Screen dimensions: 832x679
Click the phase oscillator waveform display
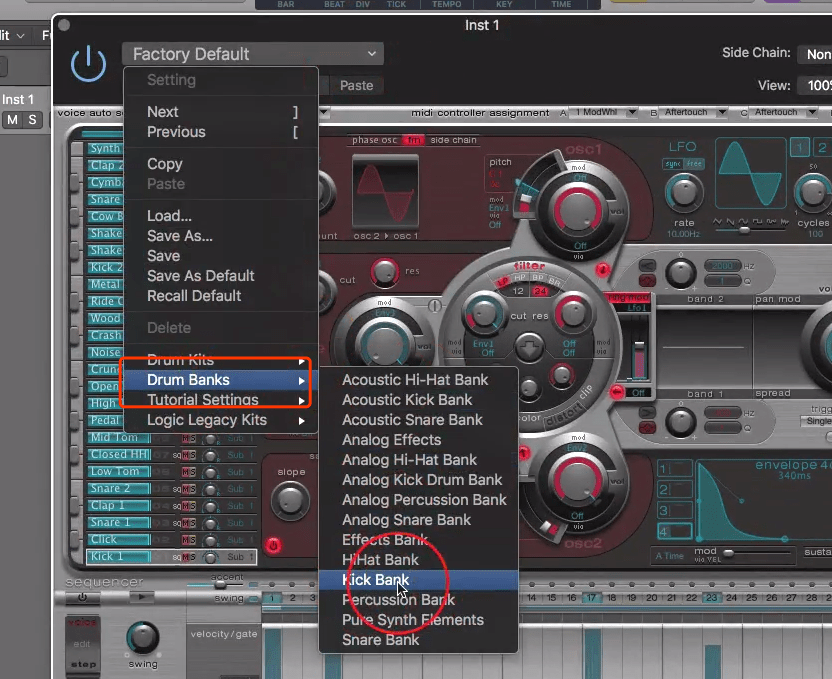(x=385, y=189)
